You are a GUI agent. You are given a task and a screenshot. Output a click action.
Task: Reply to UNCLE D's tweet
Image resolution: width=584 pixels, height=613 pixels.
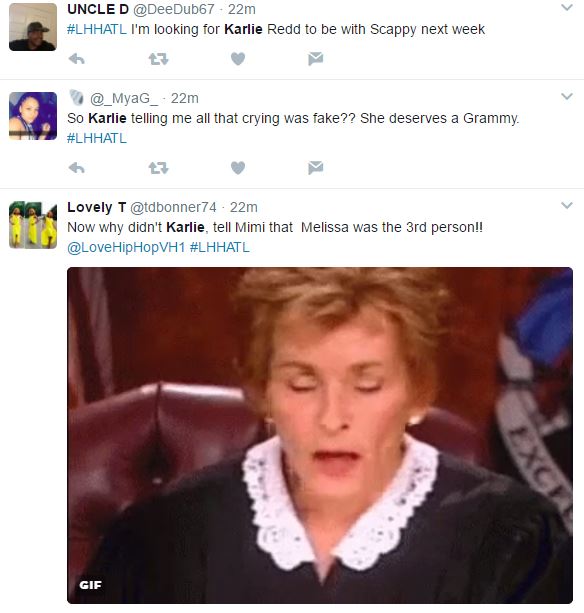[x=77, y=59]
